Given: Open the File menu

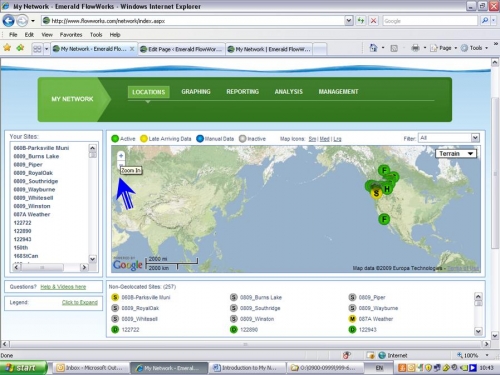Looking at the screenshot, I should coord(13,35).
